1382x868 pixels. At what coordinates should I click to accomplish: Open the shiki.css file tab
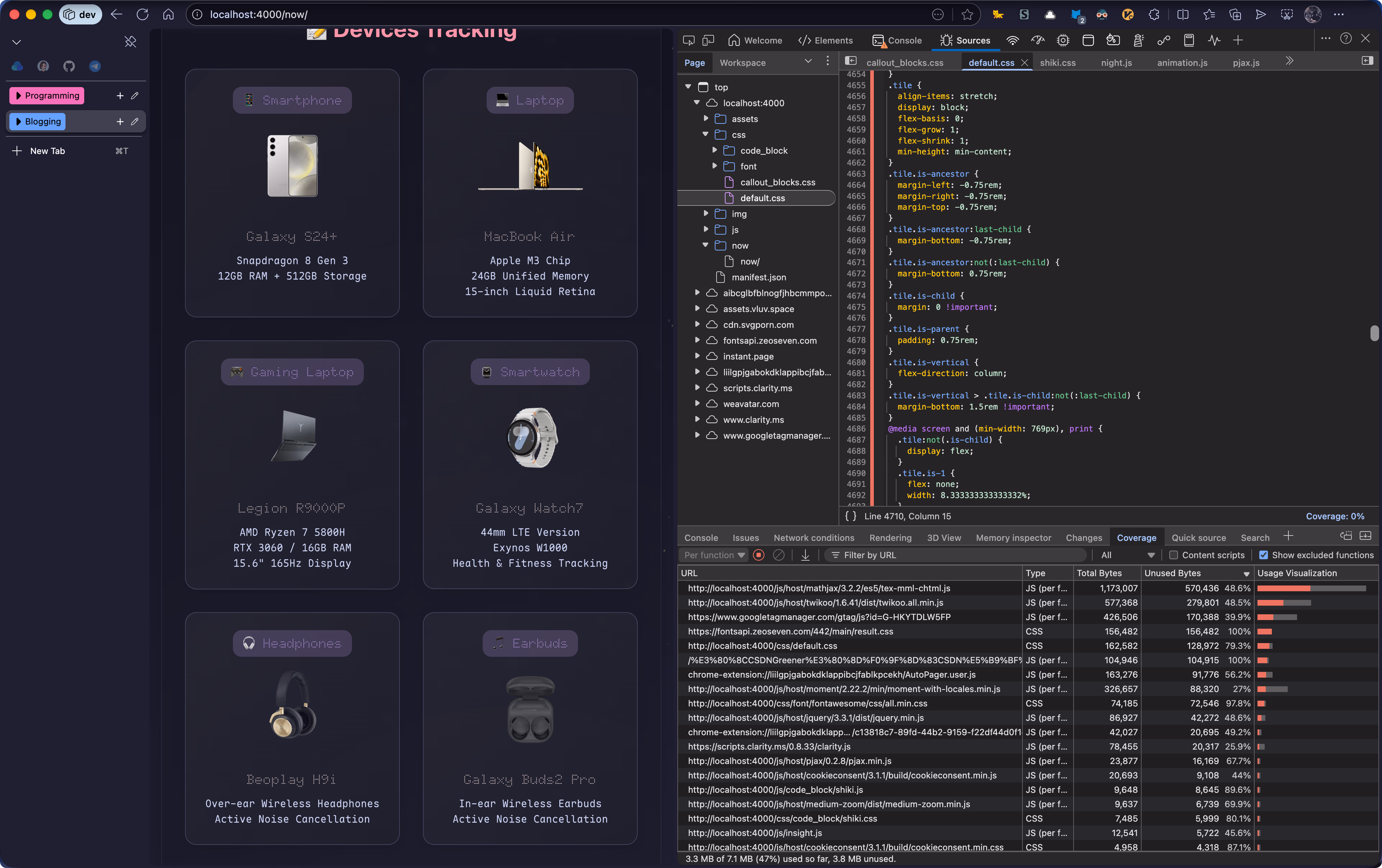(1057, 63)
